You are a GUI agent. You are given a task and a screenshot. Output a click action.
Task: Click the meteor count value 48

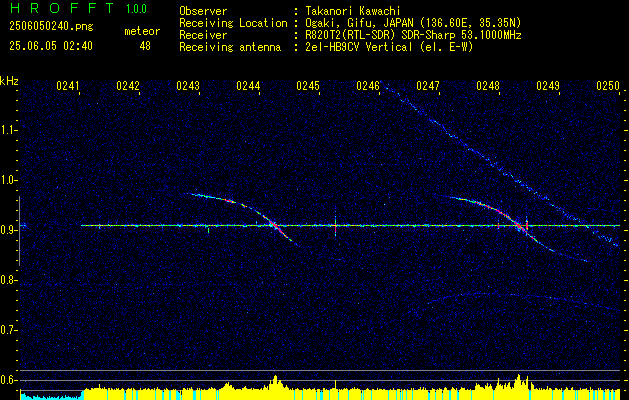pyautogui.click(x=145, y=46)
